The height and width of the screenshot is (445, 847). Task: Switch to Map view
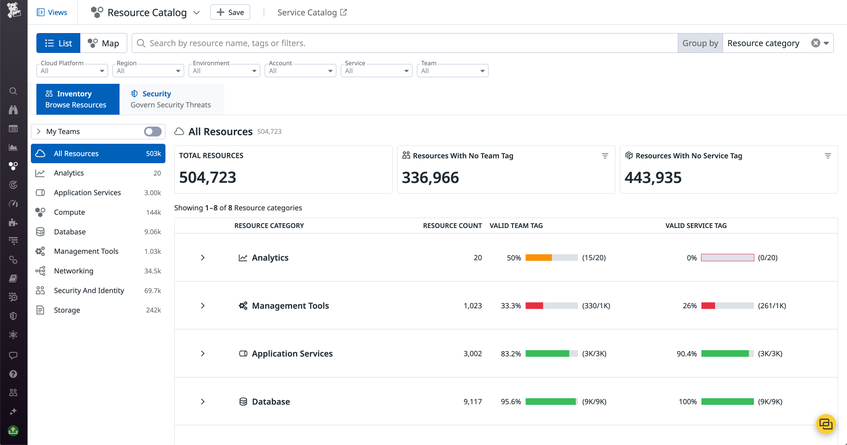pyautogui.click(x=104, y=43)
